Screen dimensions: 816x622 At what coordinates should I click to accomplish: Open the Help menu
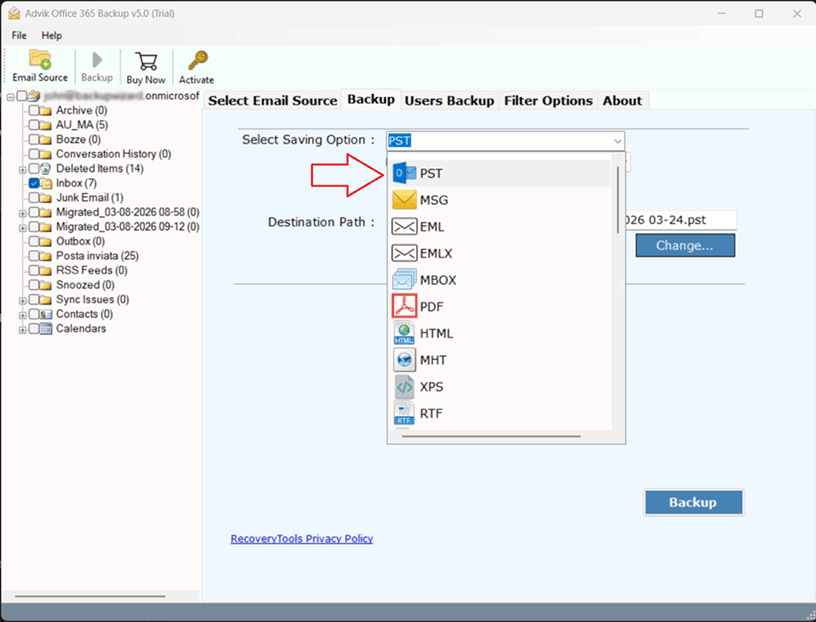pos(52,35)
